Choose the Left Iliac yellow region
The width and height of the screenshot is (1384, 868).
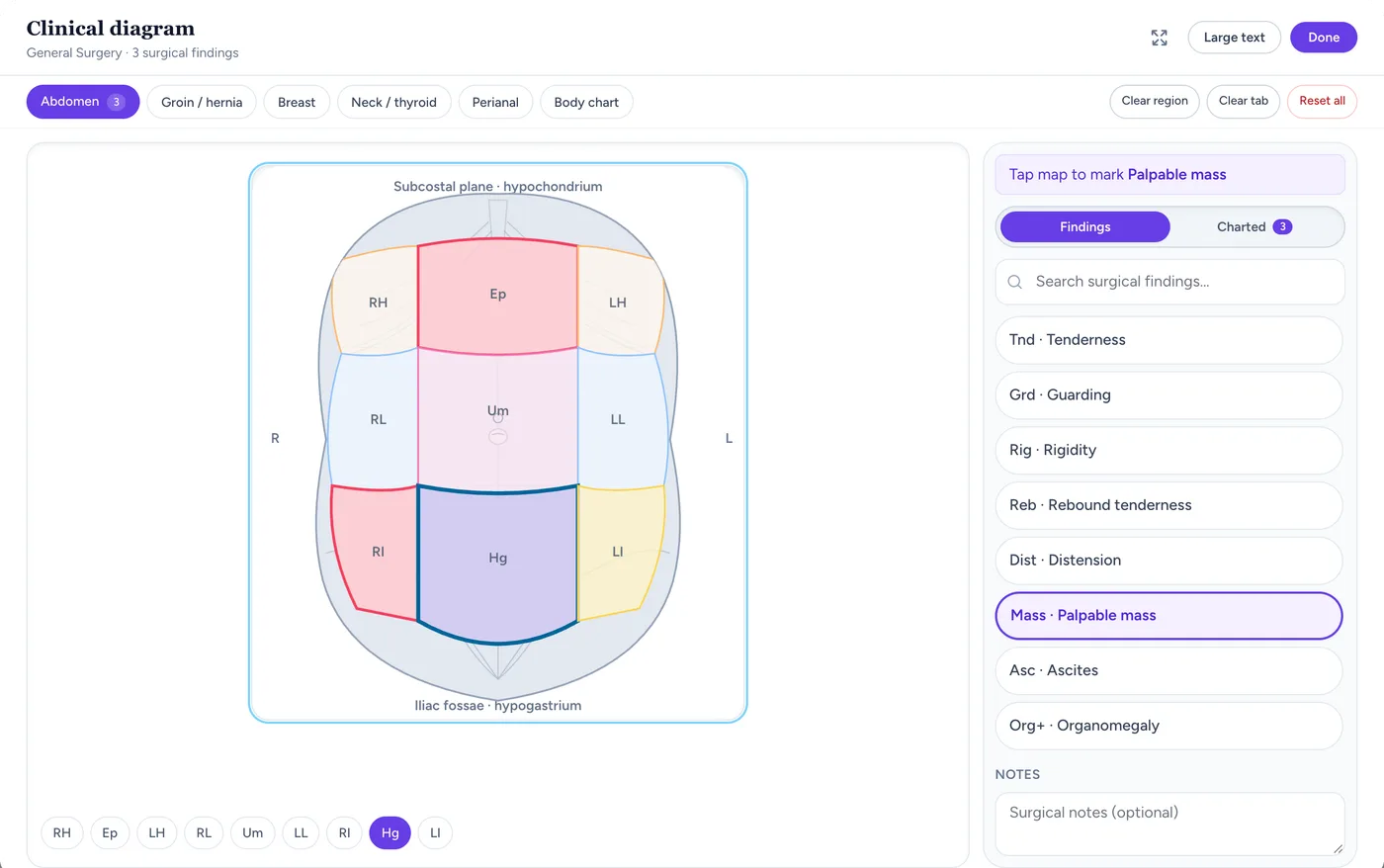click(619, 552)
